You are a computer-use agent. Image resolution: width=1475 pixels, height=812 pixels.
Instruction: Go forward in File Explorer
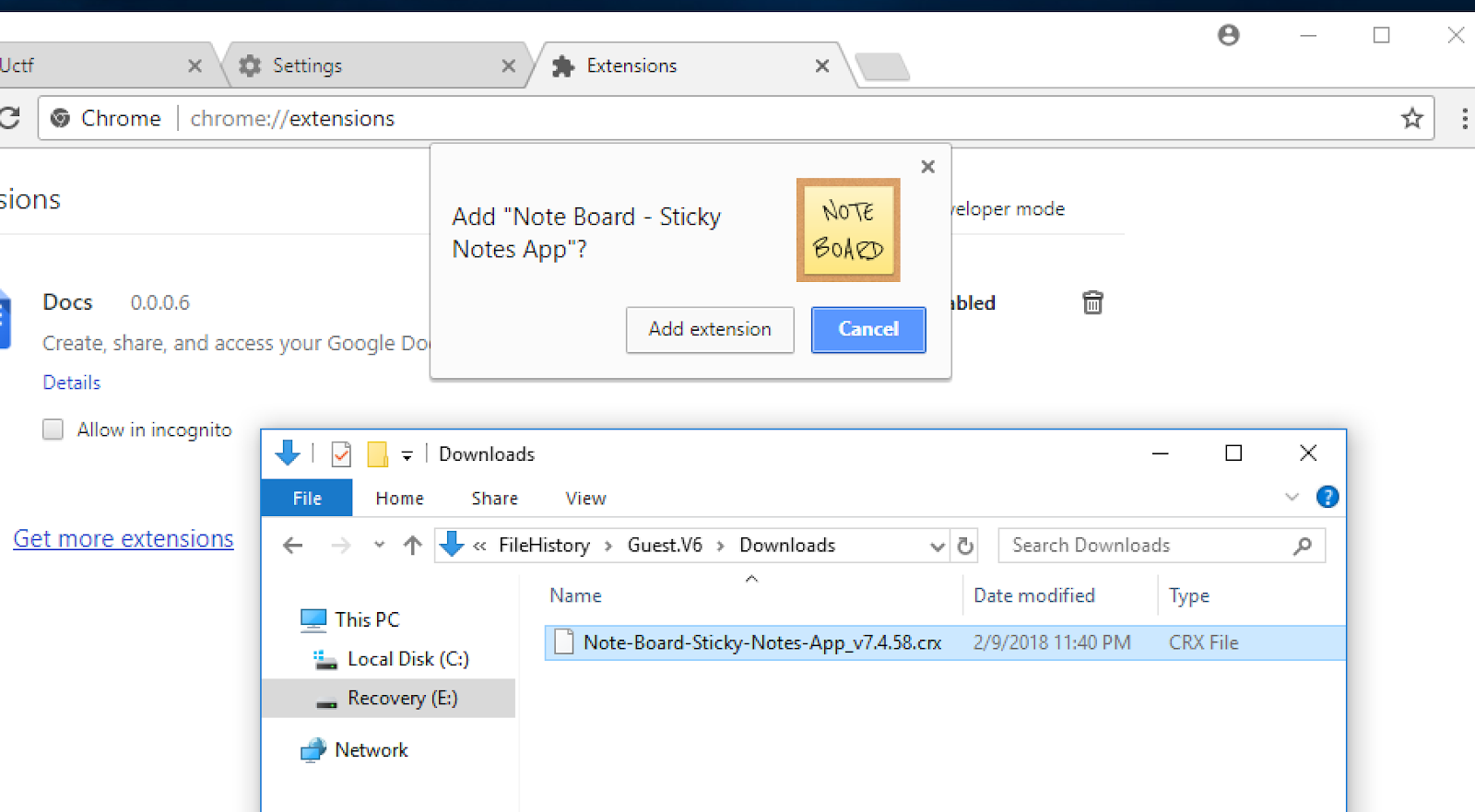tap(341, 546)
